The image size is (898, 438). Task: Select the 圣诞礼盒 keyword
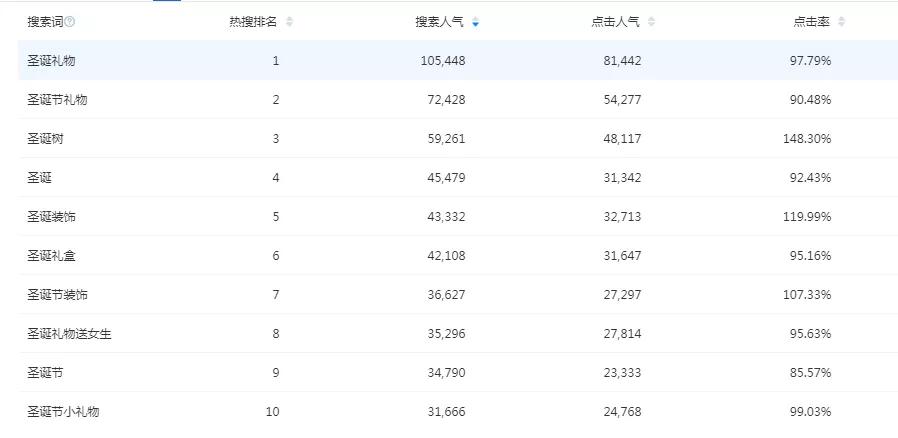click(51, 256)
